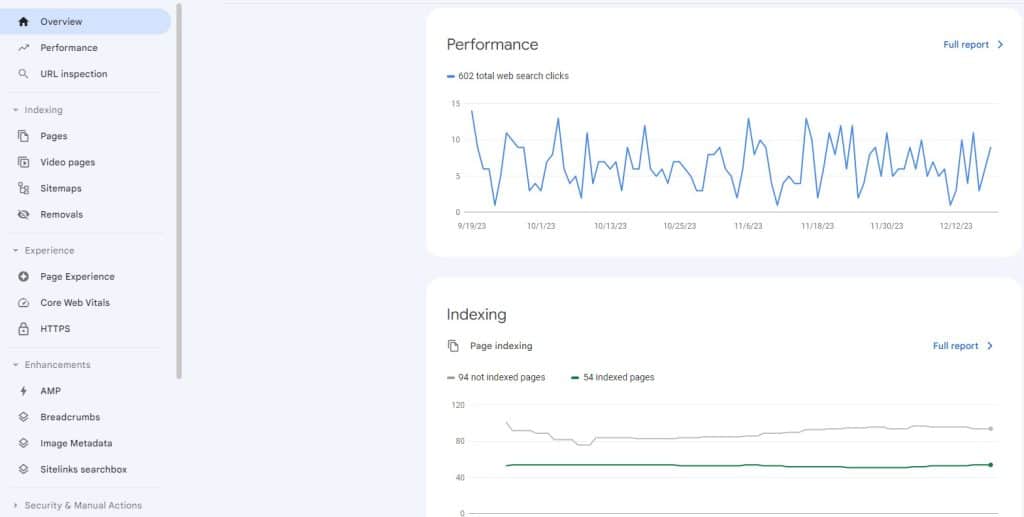Click the Sitemaps icon in sidebar
Screen dimensions: 1024x517
pos(23,188)
